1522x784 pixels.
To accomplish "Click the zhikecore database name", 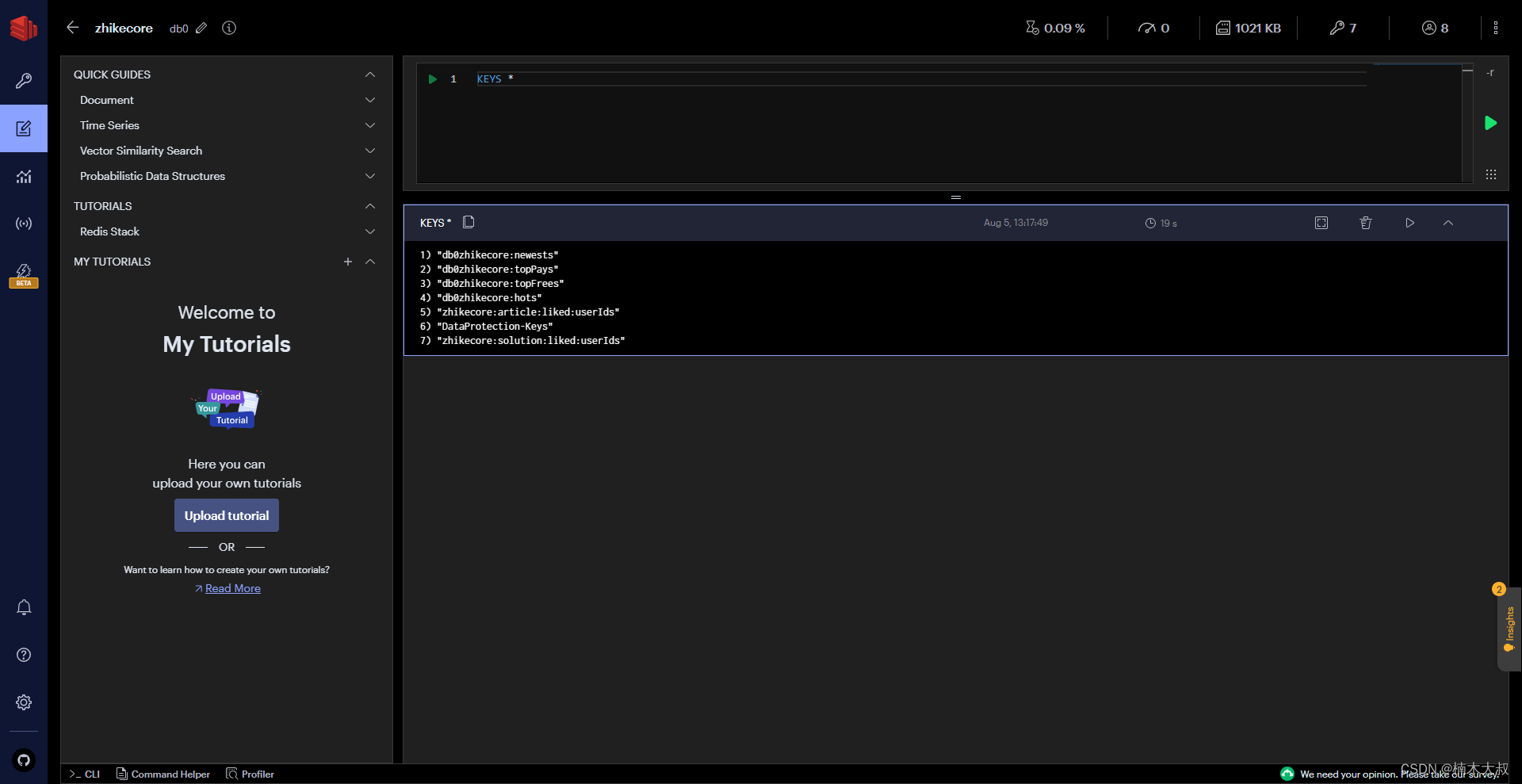I will [x=124, y=28].
